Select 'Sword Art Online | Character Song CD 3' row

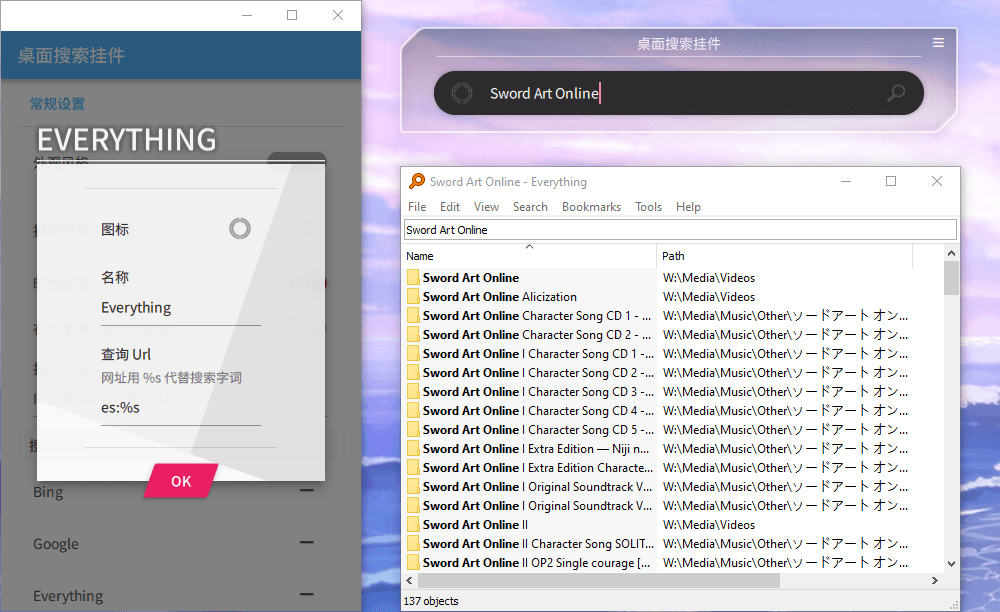[674, 391]
